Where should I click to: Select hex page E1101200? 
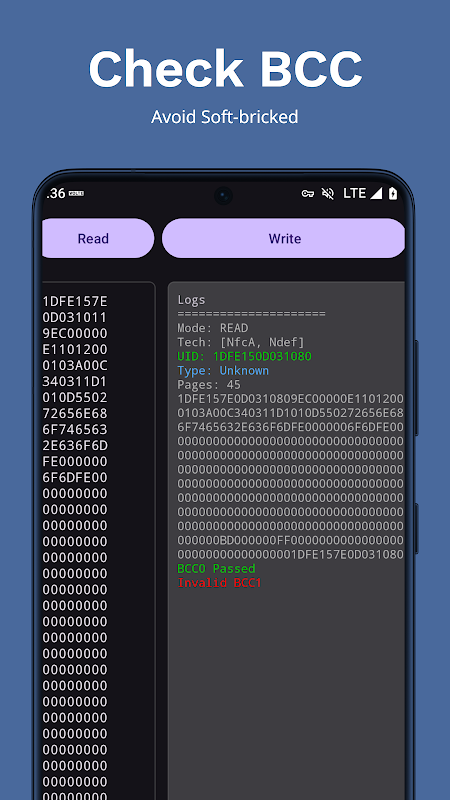pyautogui.click(x=75, y=349)
